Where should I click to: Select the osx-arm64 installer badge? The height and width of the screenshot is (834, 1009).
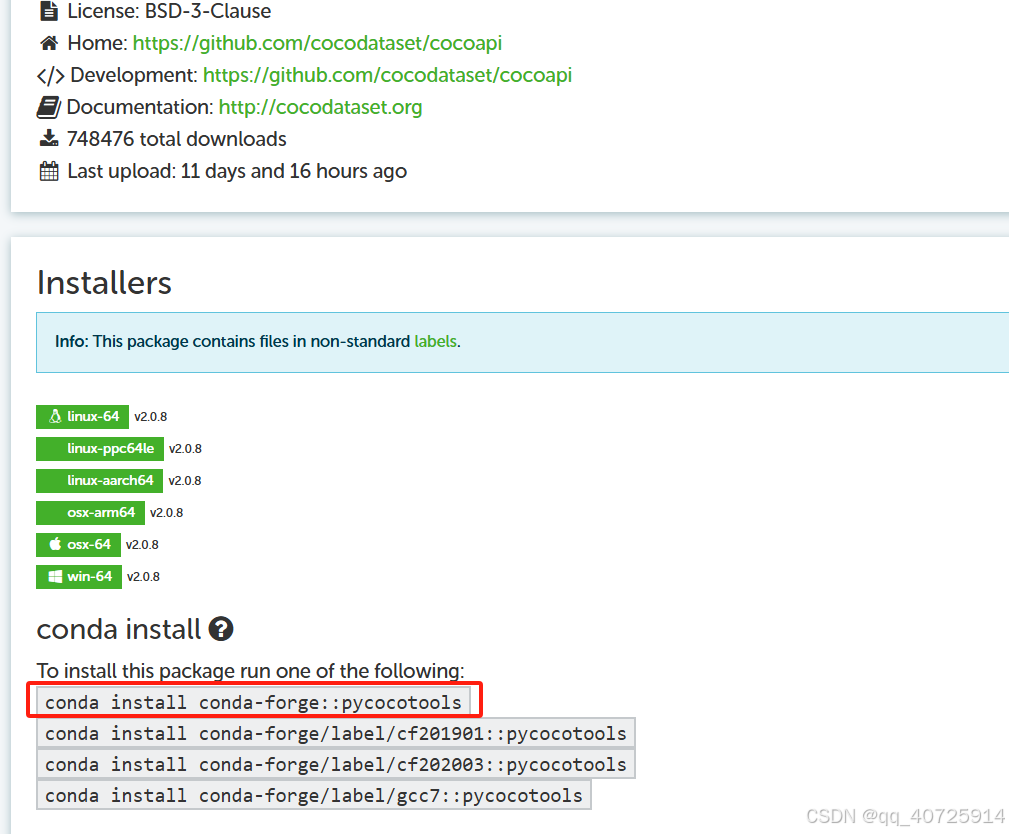tap(90, 513)
